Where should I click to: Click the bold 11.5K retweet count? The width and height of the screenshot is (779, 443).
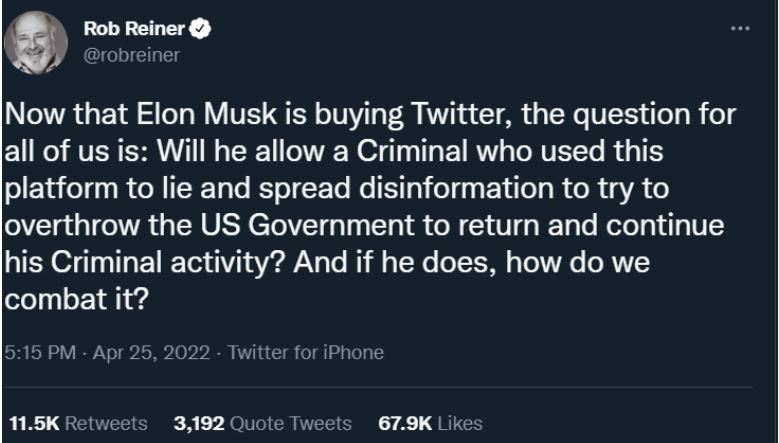point(33,423)
